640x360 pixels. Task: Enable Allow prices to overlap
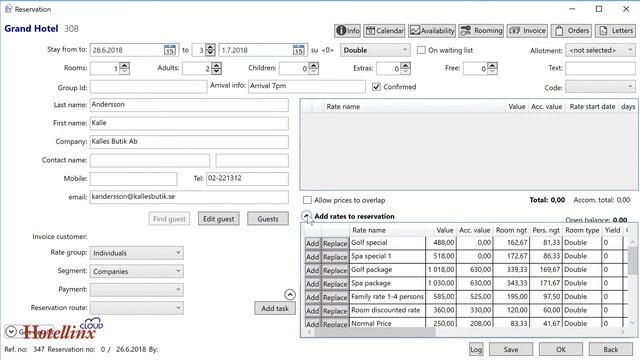click(x=307, y=200)
